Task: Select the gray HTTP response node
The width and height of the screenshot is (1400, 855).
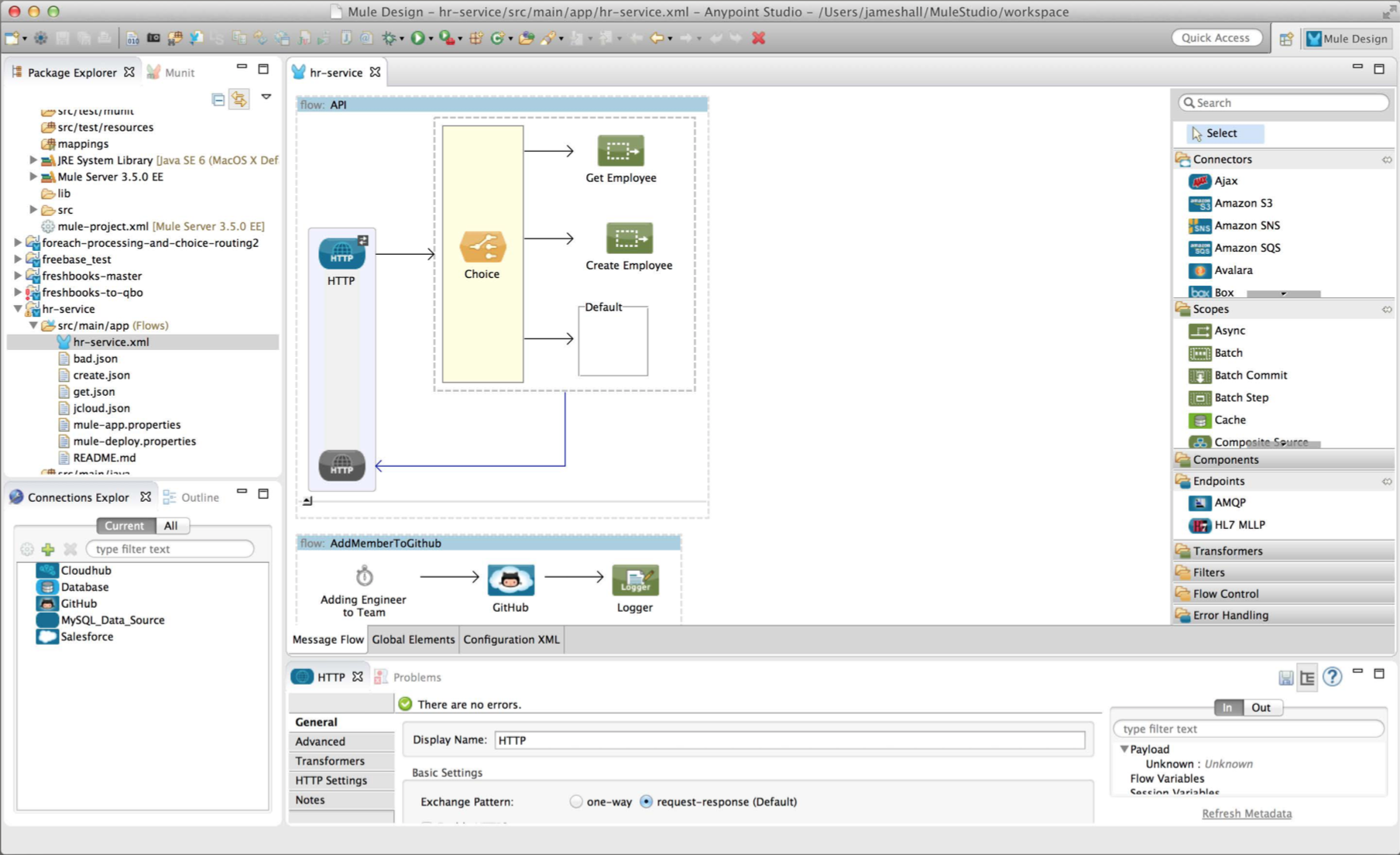Action: pyautogui.click(x=341, y=465)
